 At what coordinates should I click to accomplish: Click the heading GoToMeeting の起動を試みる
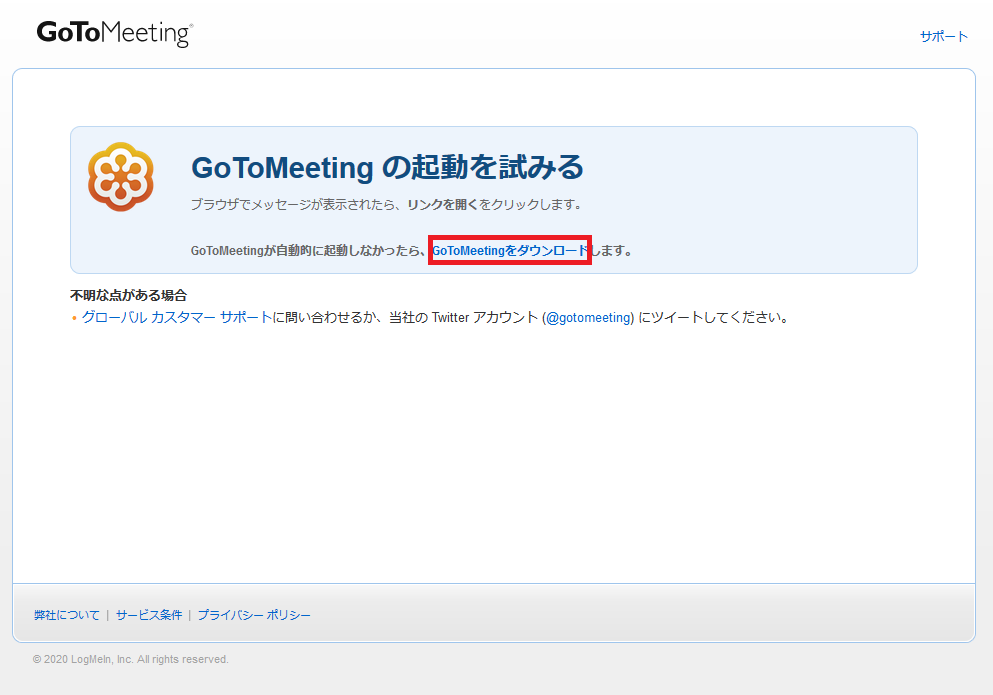click(x=387, y=168)
